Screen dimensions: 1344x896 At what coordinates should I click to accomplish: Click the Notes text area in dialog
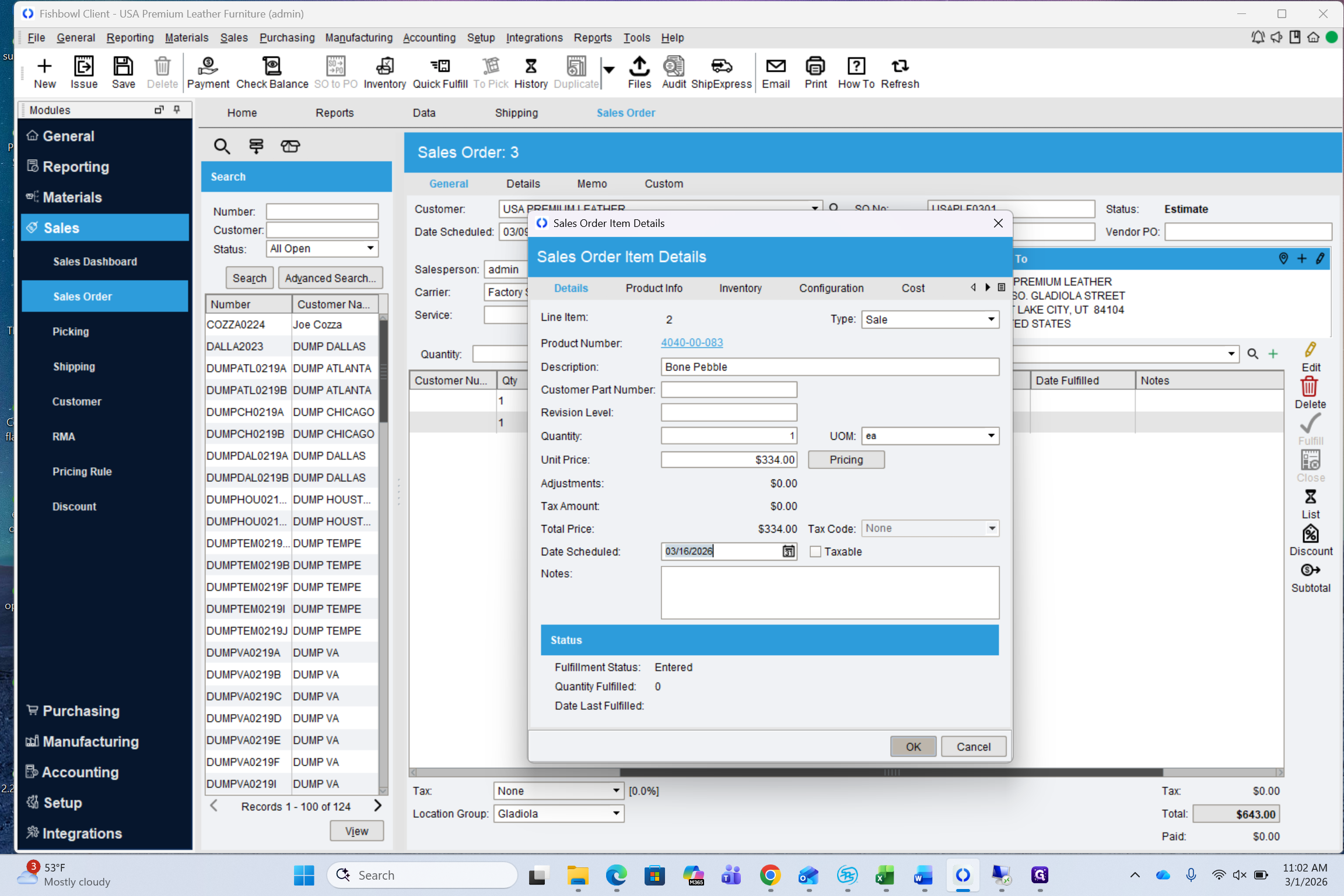click(829, 592)
